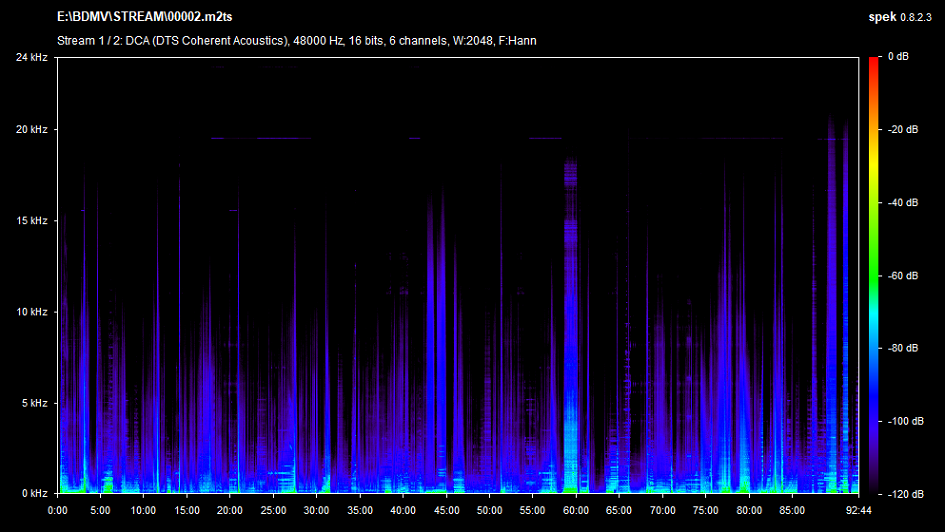Click the 30:00 time axis marker

click(x=317, y=510)
